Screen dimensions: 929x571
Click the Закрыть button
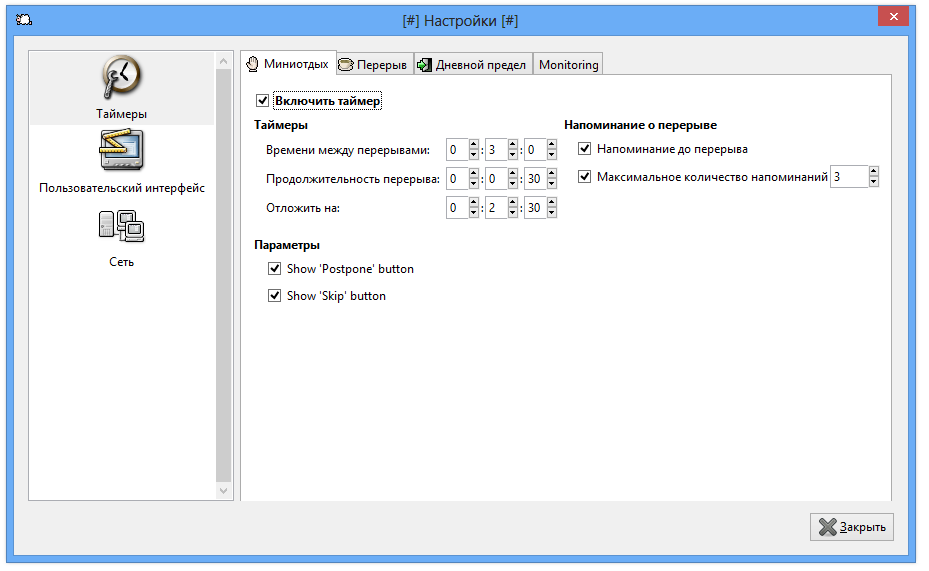coord(851,527)
